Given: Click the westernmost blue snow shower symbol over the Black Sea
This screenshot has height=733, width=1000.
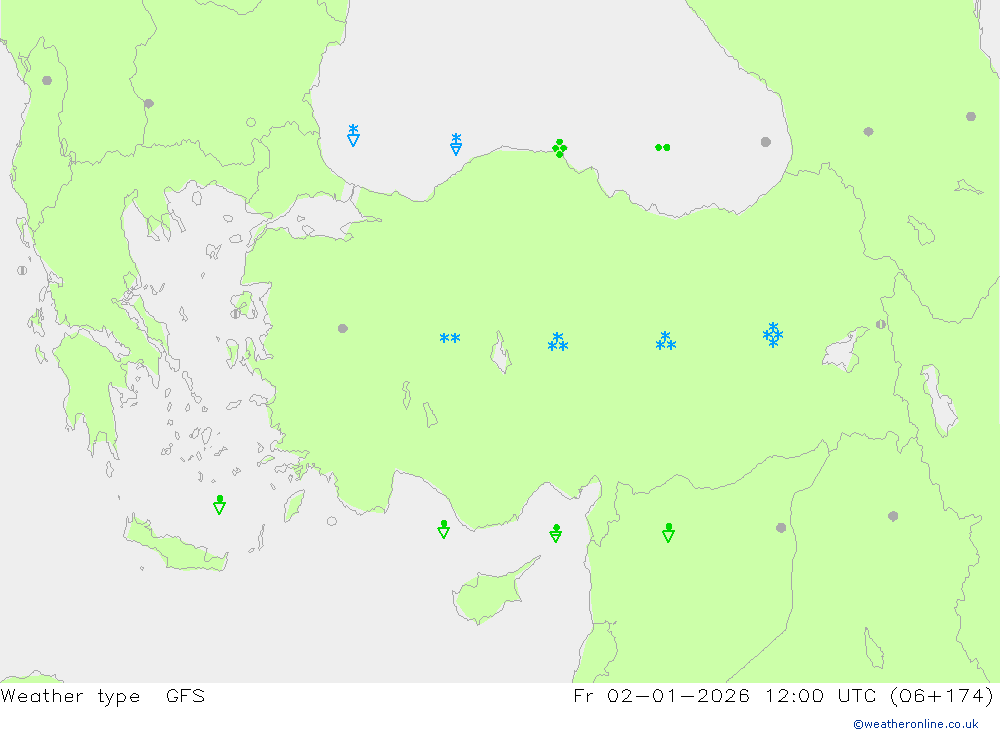Looking at the screenshot, I should point(353,135).
